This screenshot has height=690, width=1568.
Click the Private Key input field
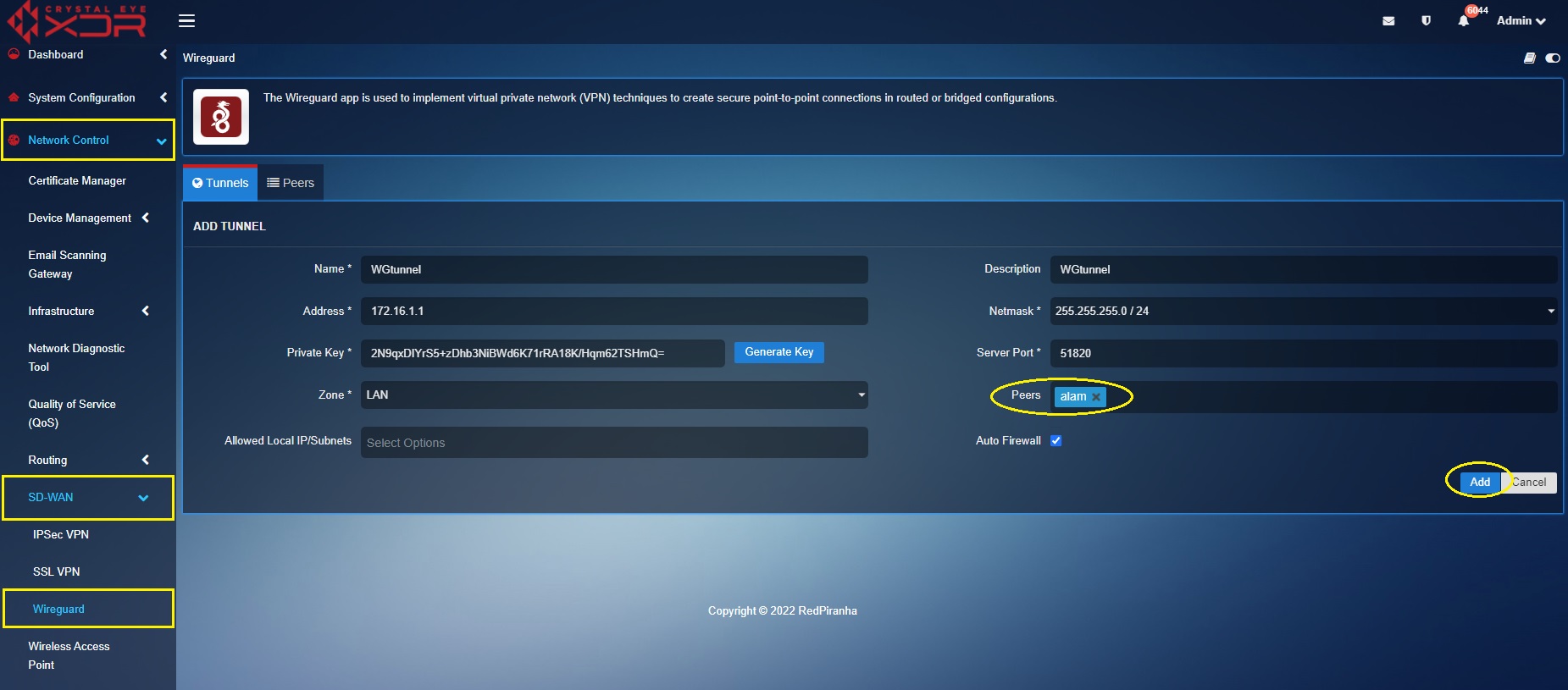542,353
